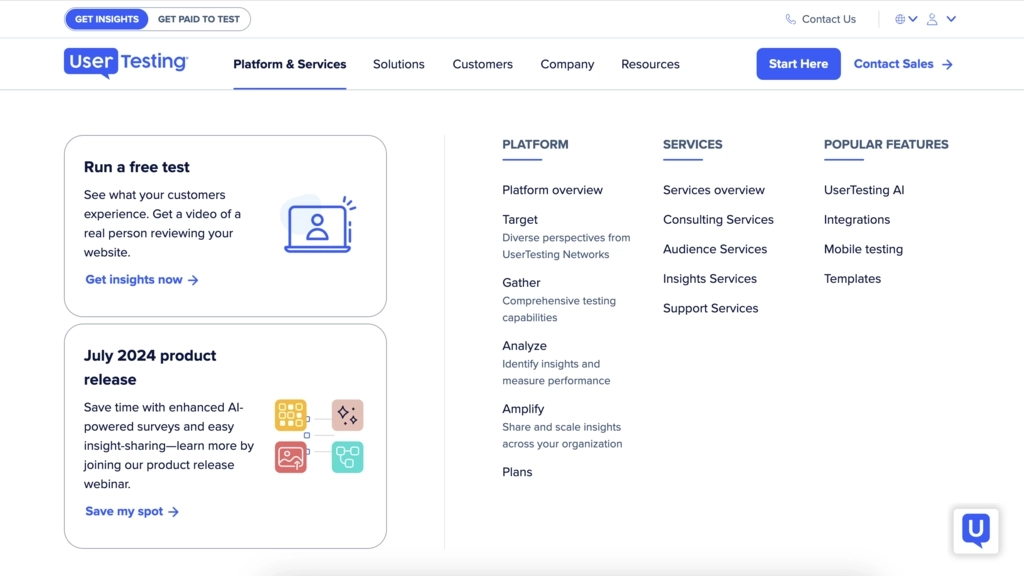Open the Target platform link
Image resolution: width=1024 pixels, height=576 pixels.
click(520, 219)
